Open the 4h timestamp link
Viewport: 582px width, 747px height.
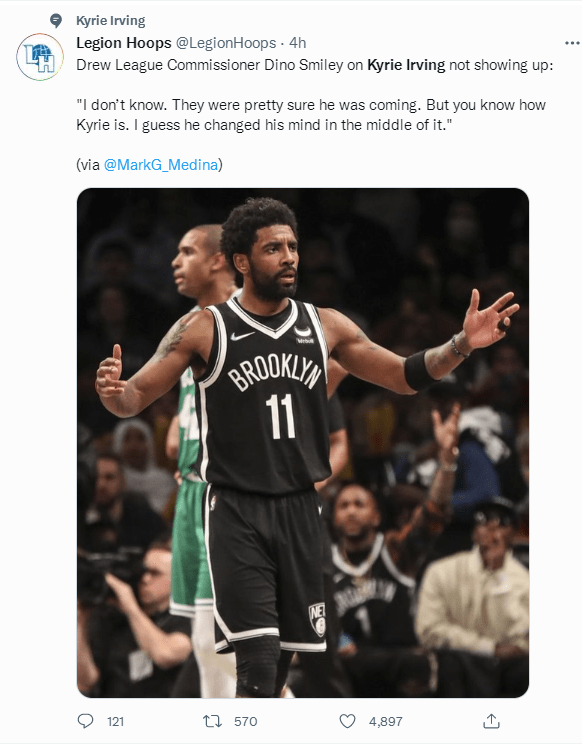tap(298, 43)
